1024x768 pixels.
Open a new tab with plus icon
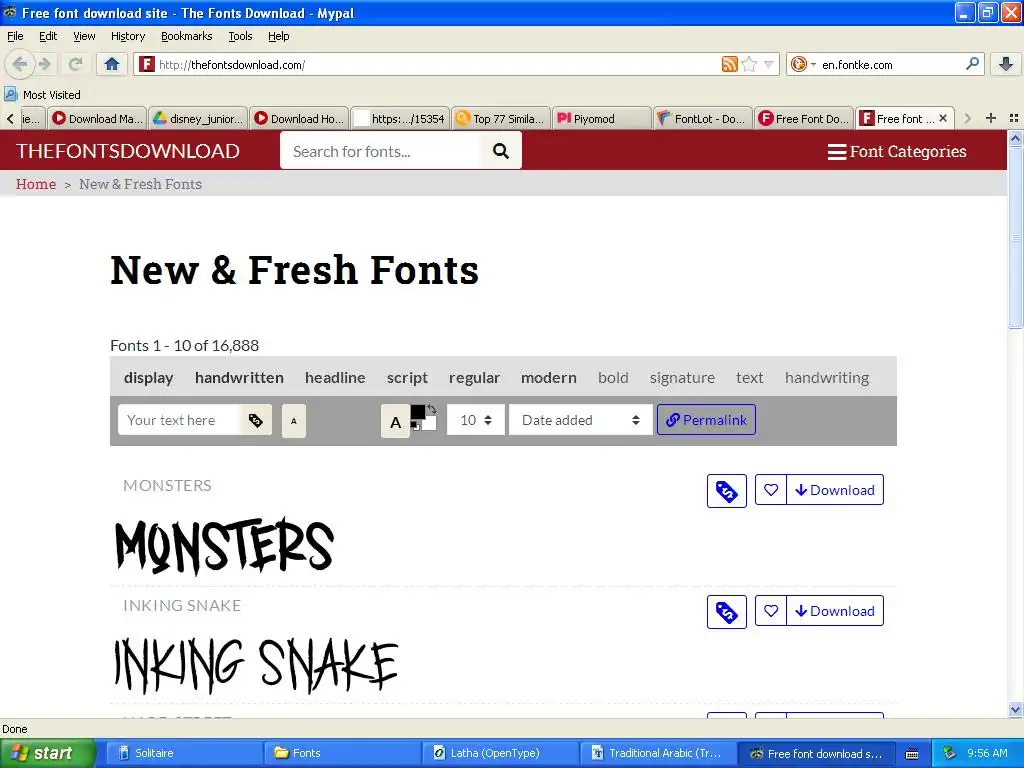[x=991, y=118]
